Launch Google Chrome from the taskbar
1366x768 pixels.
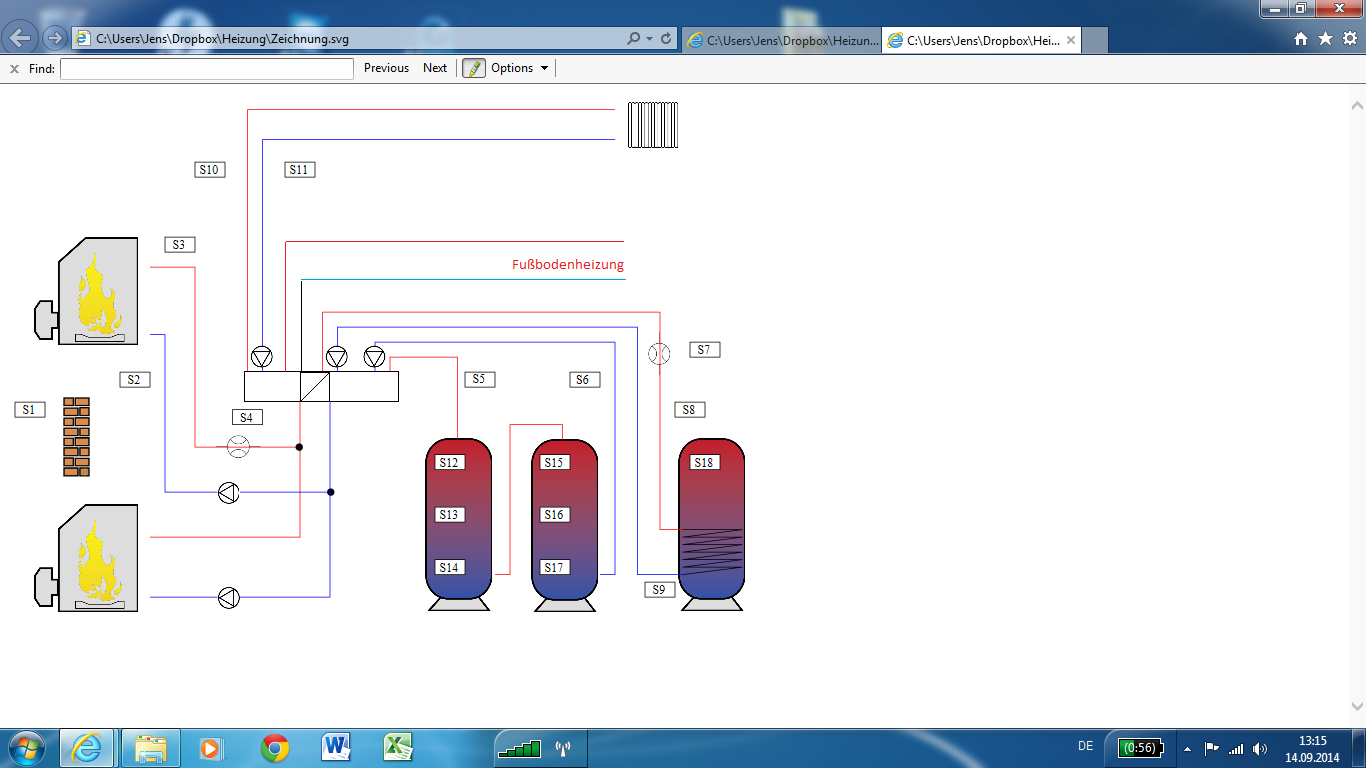(x=275, y=747)
